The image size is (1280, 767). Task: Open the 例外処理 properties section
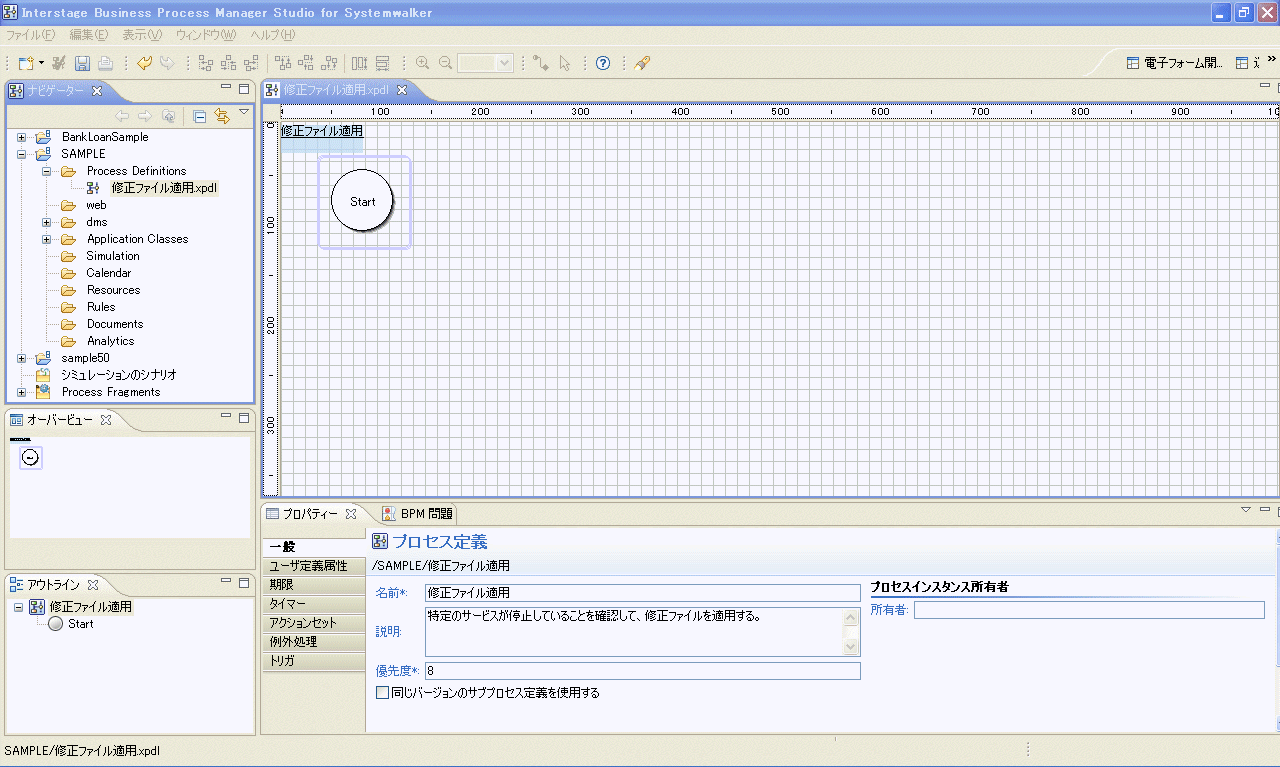pos(313,642)
